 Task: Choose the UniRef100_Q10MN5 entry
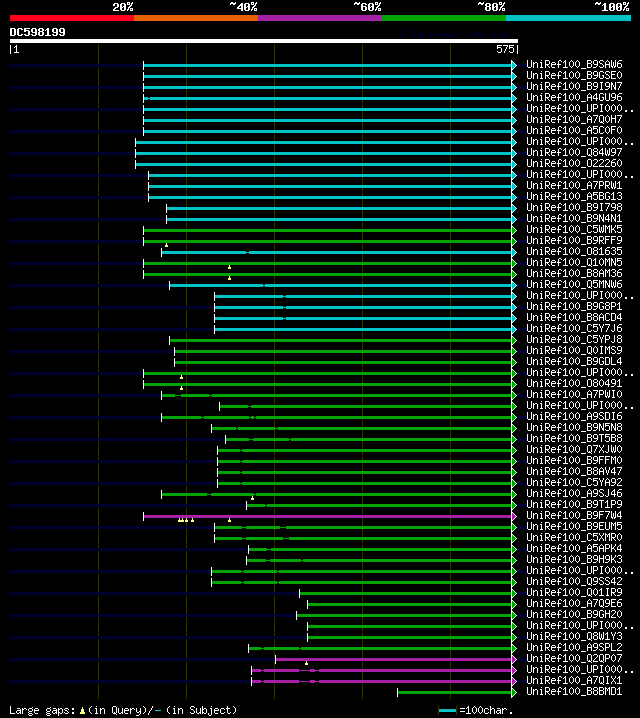pyautogui.click(x=574, y=262)
